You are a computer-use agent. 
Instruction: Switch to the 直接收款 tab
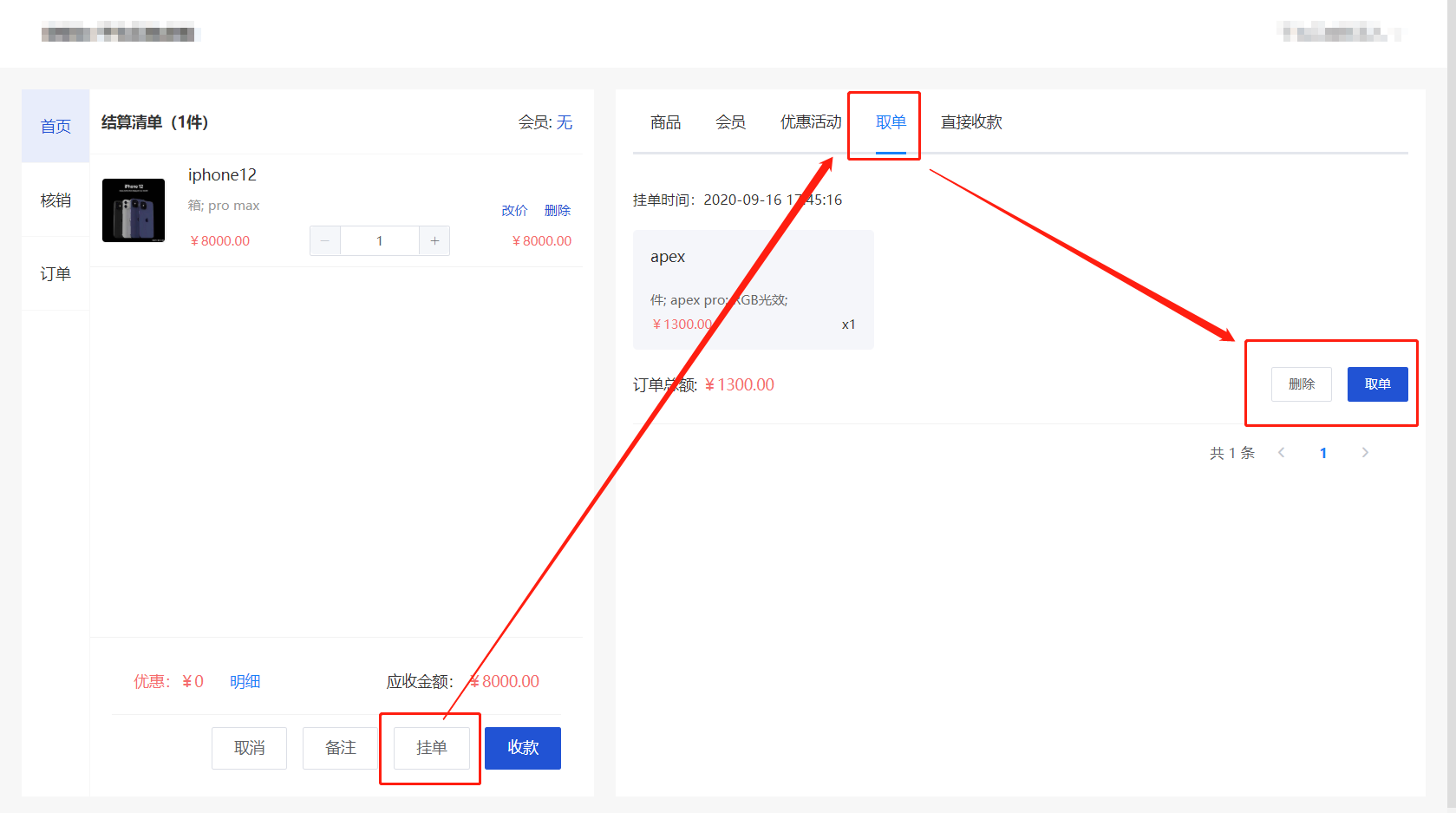[971, 122]
